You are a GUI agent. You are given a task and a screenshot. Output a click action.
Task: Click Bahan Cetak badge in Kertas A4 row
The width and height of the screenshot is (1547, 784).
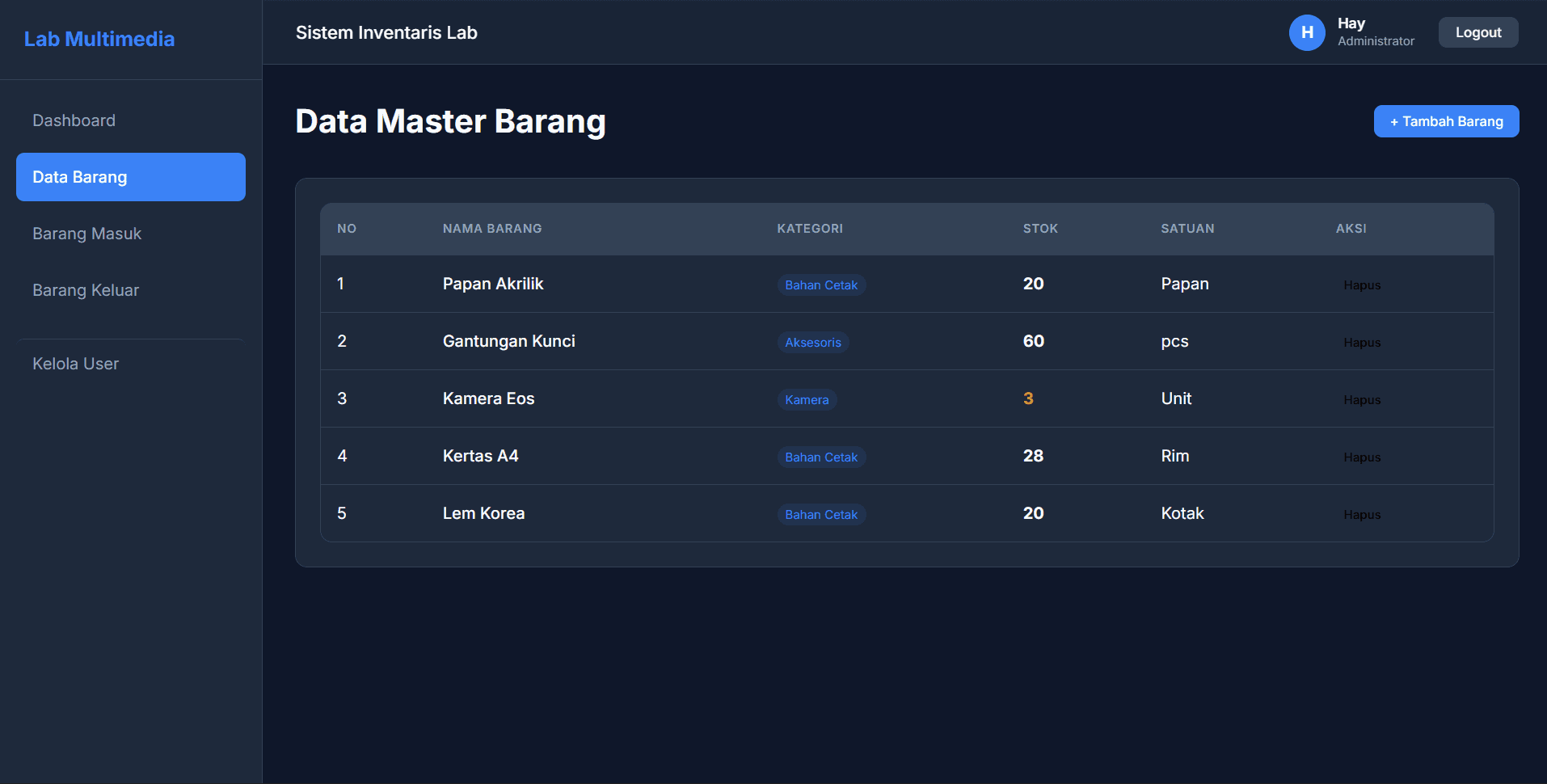[x=821, y=457]
